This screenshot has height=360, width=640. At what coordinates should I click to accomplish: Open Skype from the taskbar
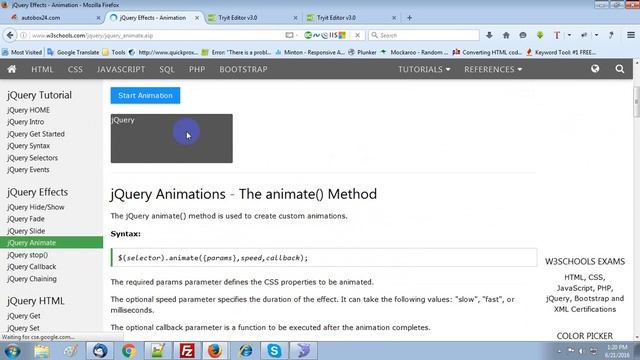pos(274,351)
